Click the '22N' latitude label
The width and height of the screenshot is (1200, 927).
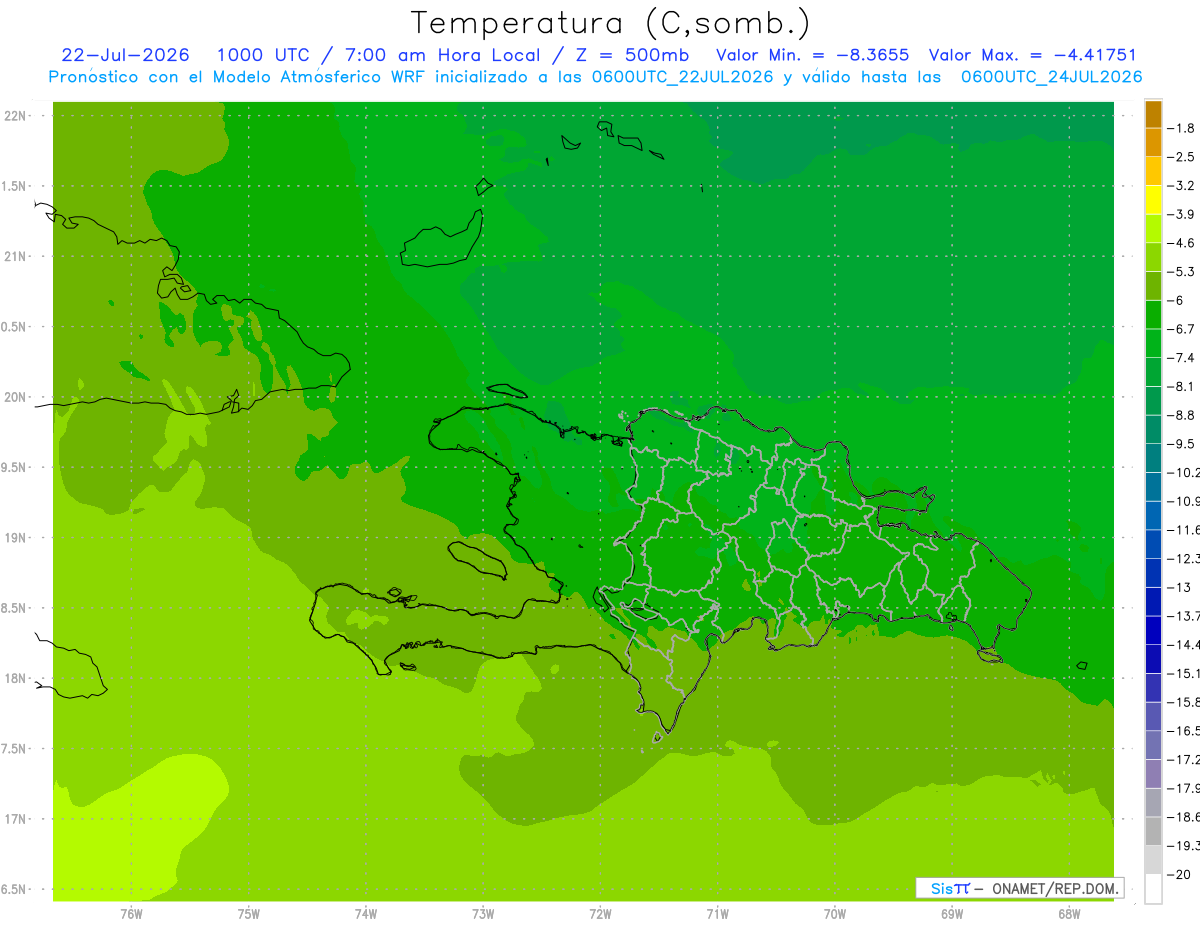pos(16,116)
